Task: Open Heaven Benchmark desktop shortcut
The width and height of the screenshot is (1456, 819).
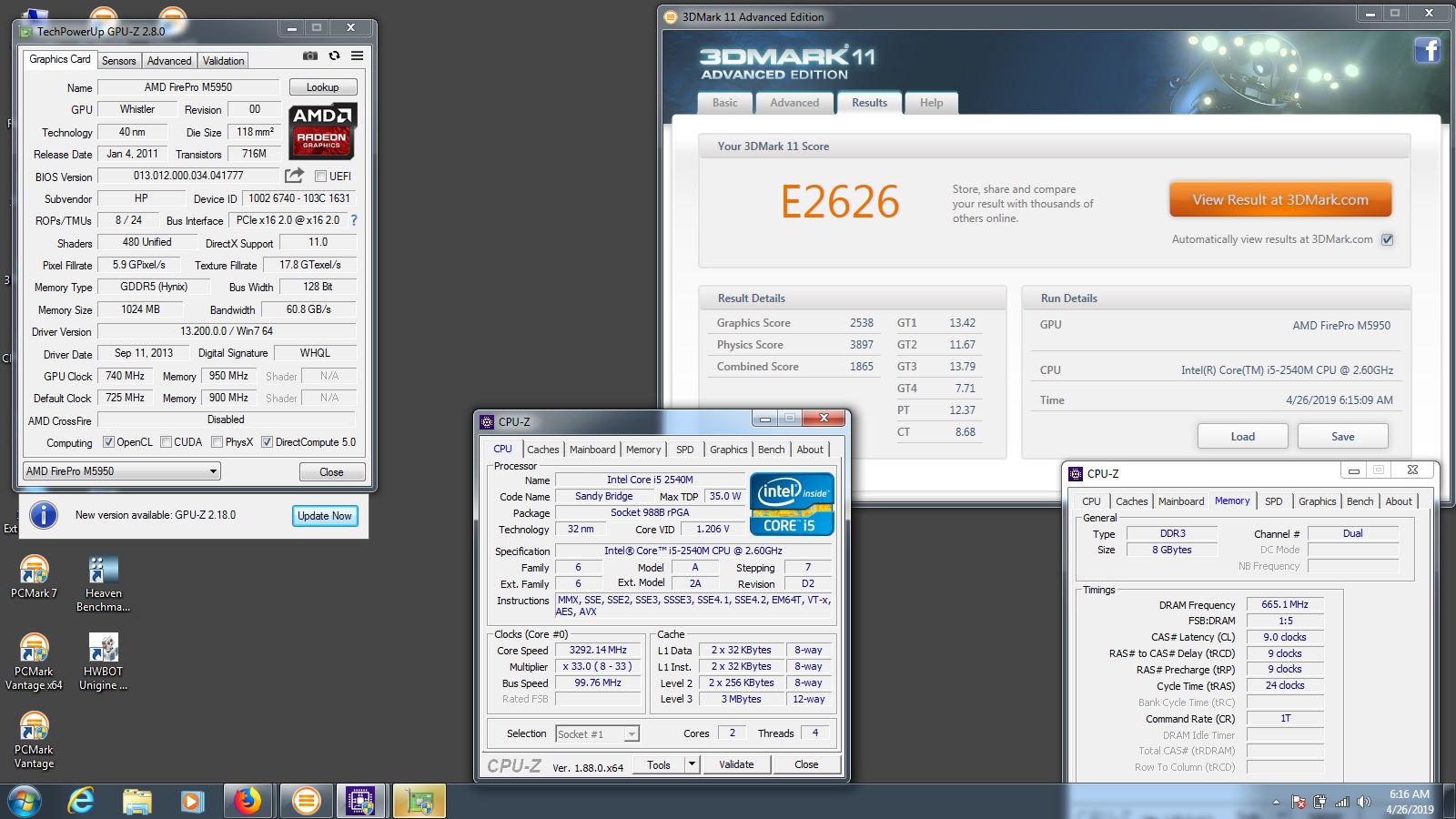Action: tap(103, 583)
